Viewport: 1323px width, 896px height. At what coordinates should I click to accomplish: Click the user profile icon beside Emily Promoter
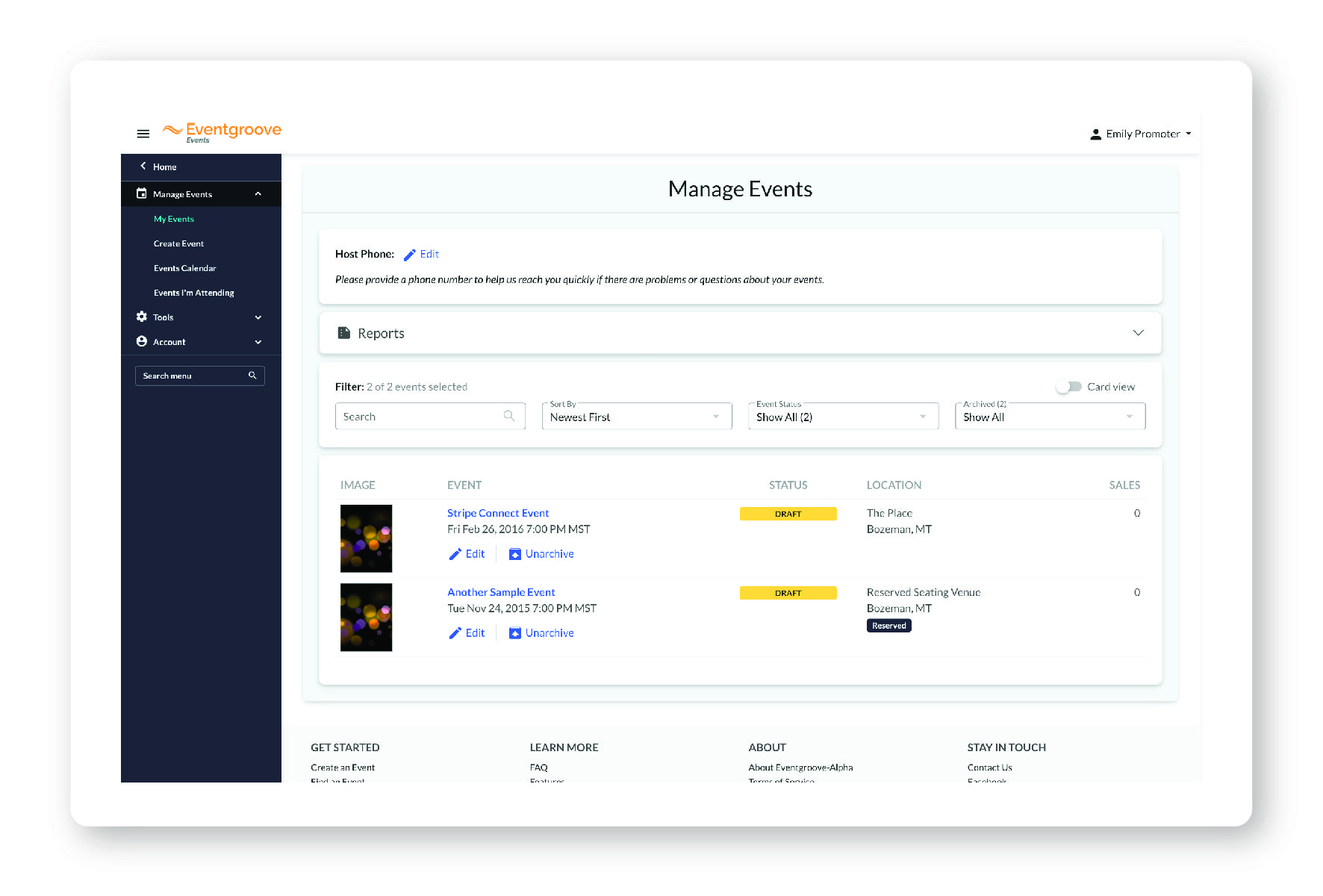tap(1095, 134)
